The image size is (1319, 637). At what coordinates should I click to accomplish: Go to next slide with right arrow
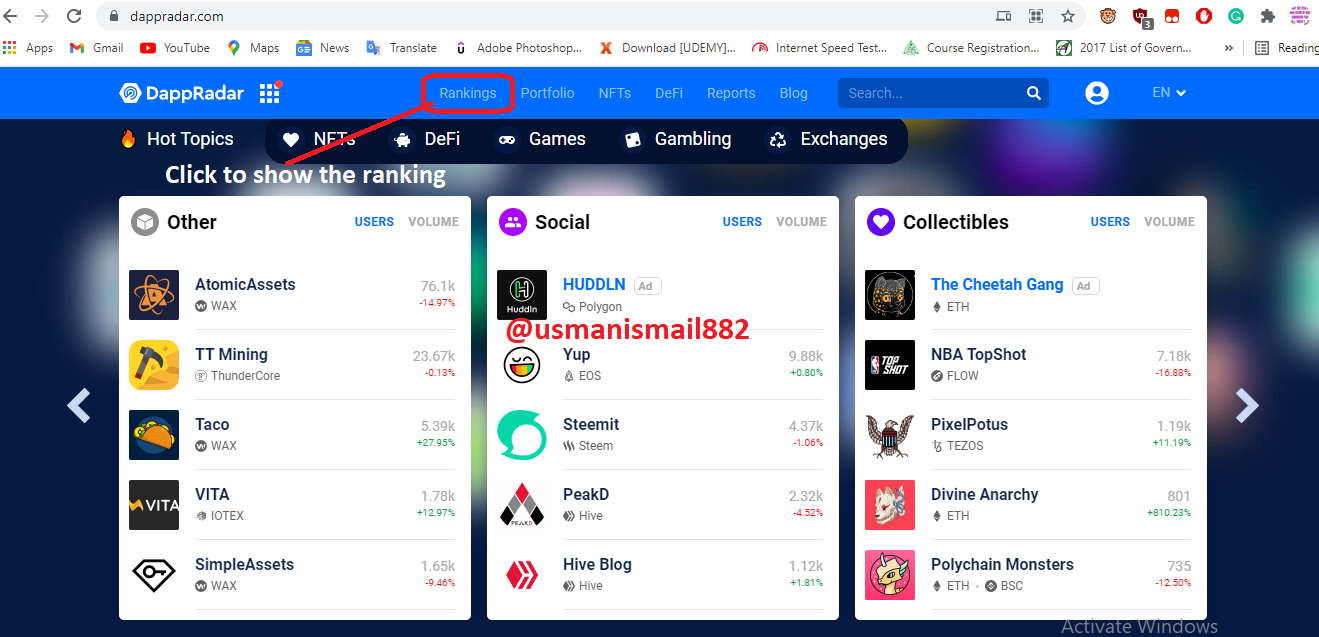click(x=1246, y=405)
